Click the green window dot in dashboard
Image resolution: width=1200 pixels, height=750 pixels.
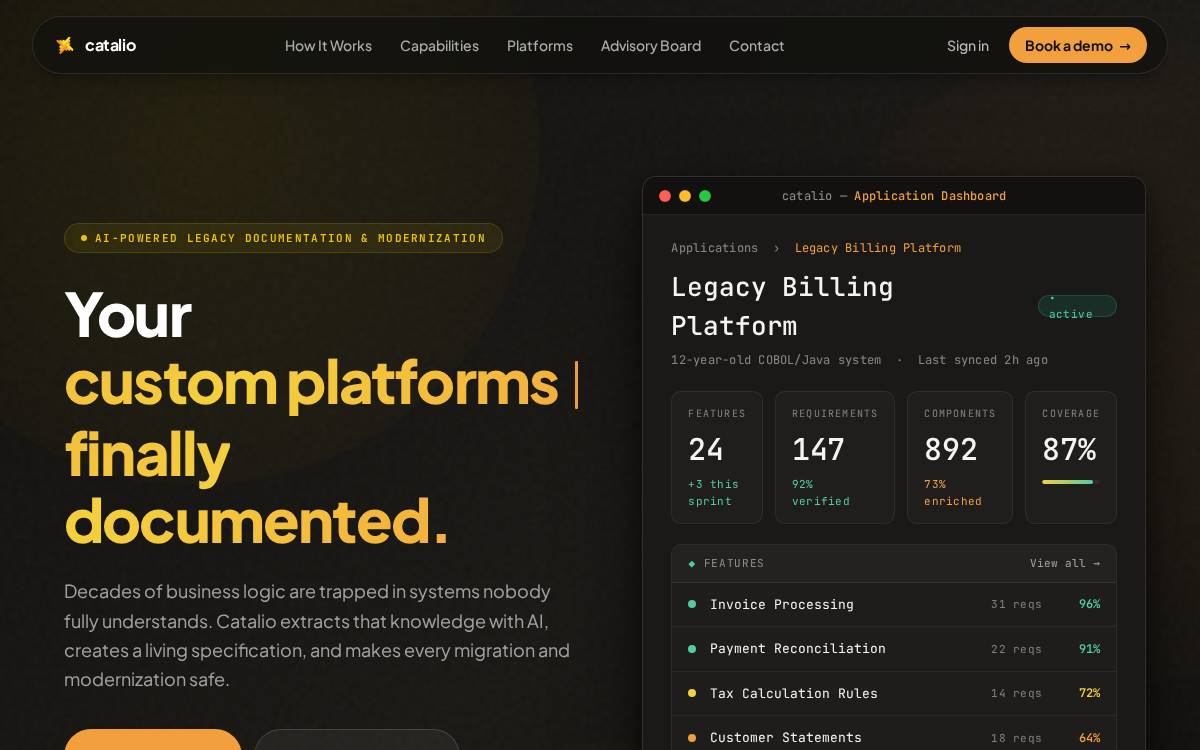[705, 196]
